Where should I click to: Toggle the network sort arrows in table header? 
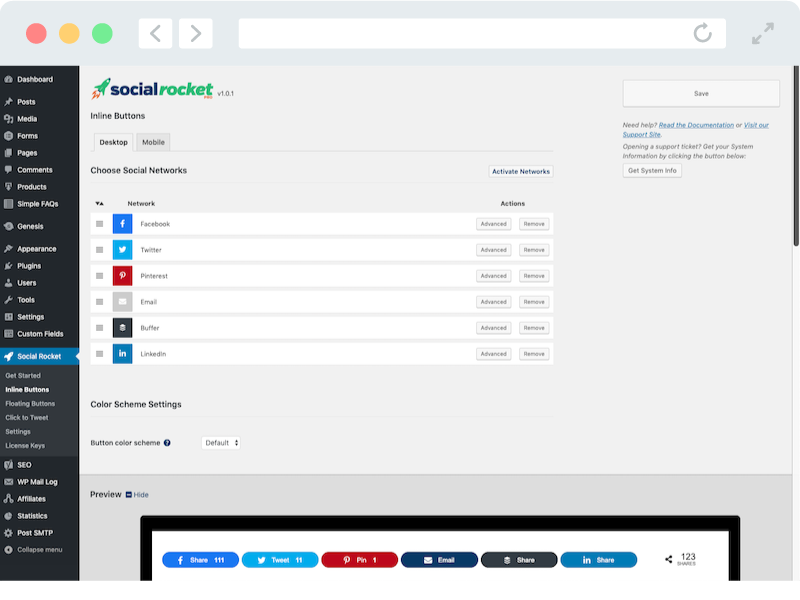click(99, 204)
